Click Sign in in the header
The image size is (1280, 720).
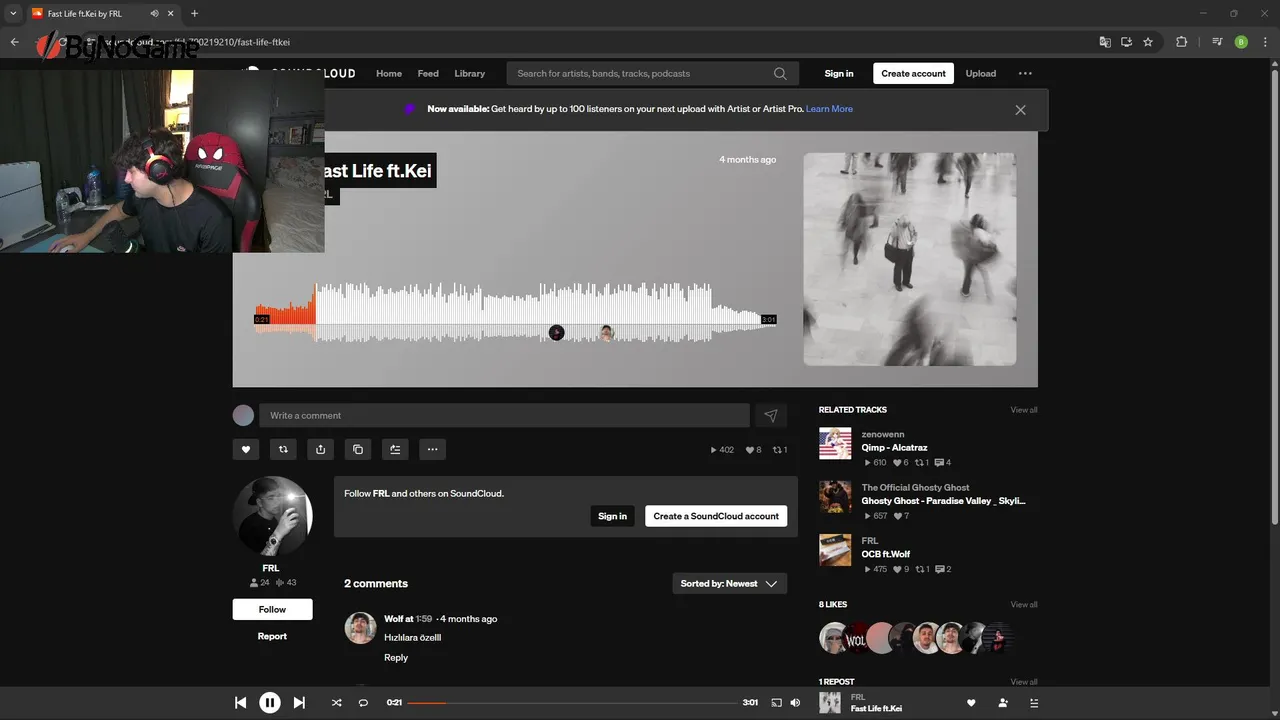(839, 73)
